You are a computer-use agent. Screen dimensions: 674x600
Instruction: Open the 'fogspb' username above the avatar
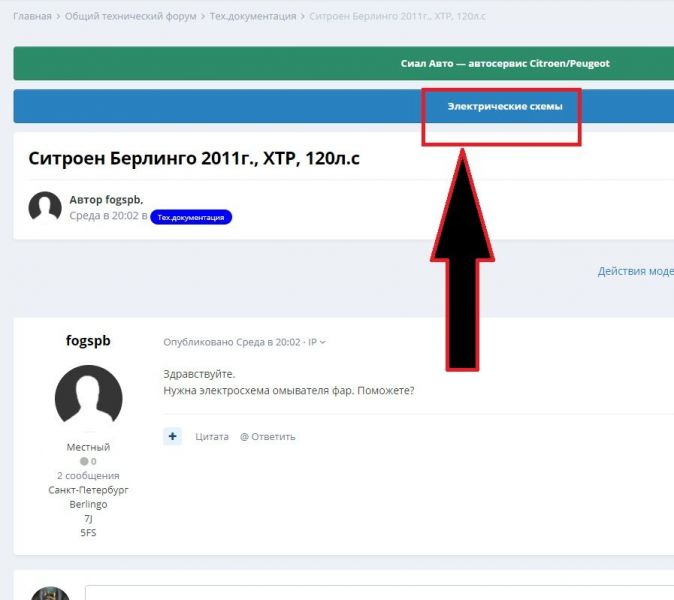pyautogui.click(x=87, y=341)
